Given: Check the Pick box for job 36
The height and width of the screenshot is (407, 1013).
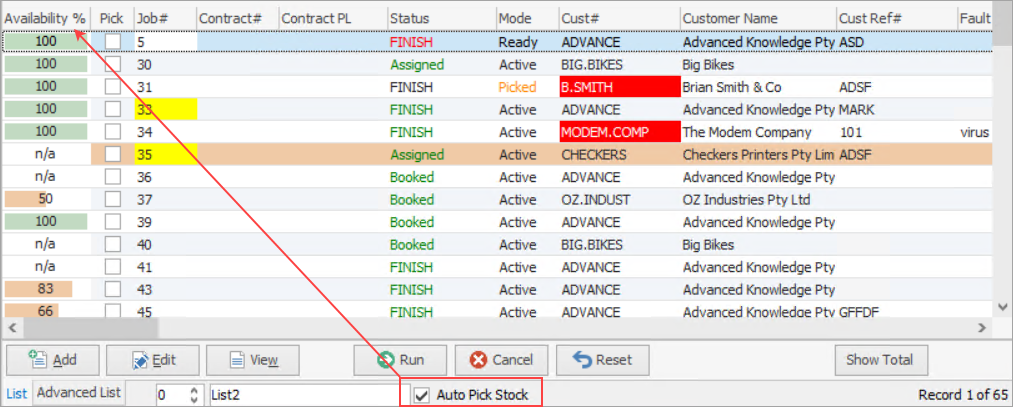Looking at the screenshot, I should tap(113, 177).
